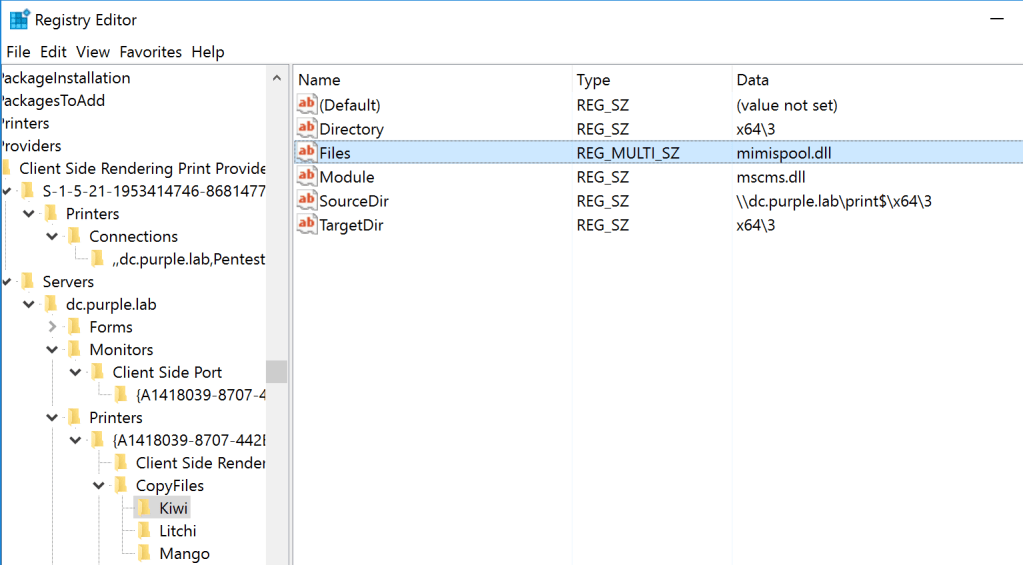
Task: Open the File menu
Action: [x=19, y=52]
